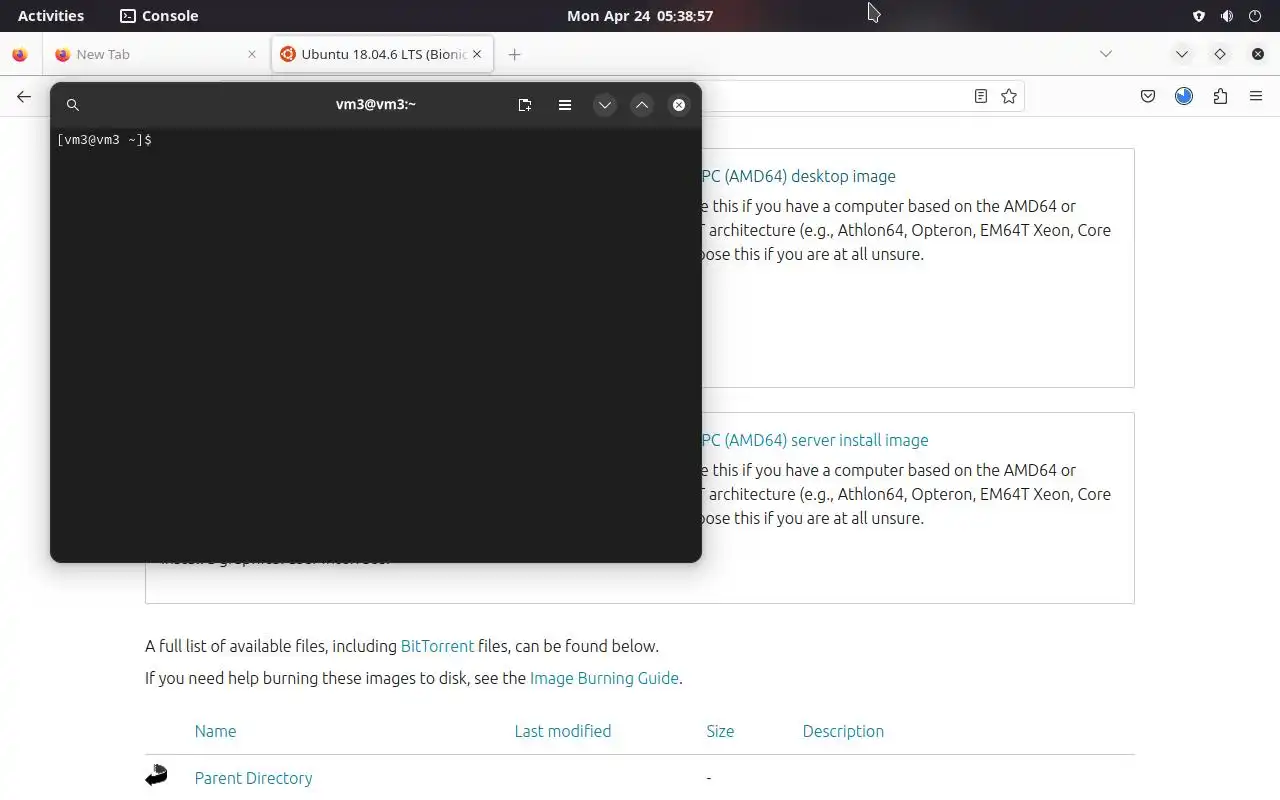
Task: Select the pinned Firefox tab
Action: point(20,54)
